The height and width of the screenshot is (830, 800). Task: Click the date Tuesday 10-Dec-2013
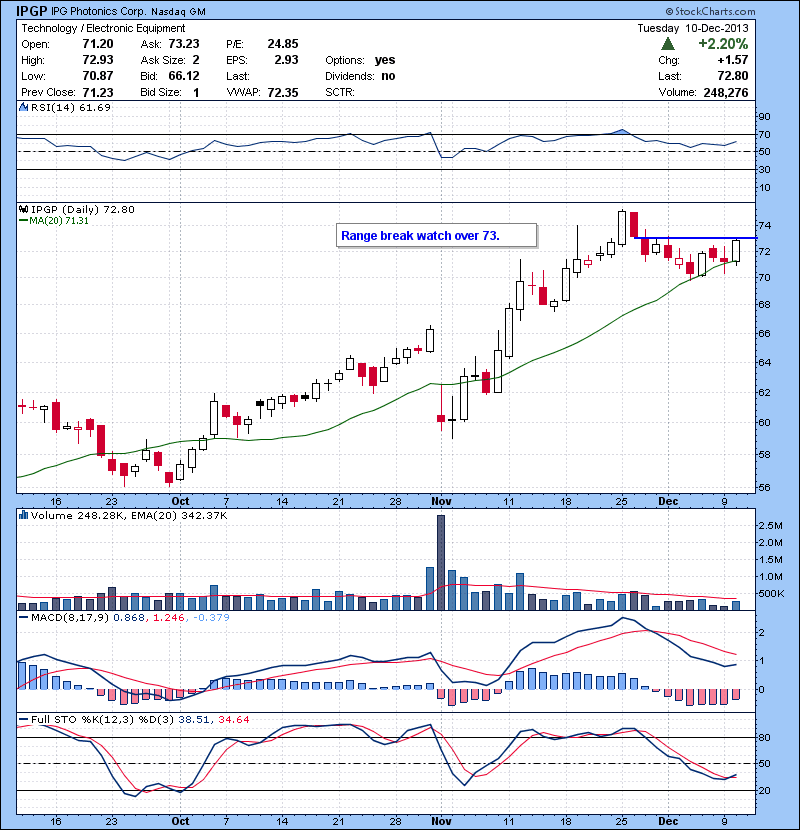(x=693, y=28)
